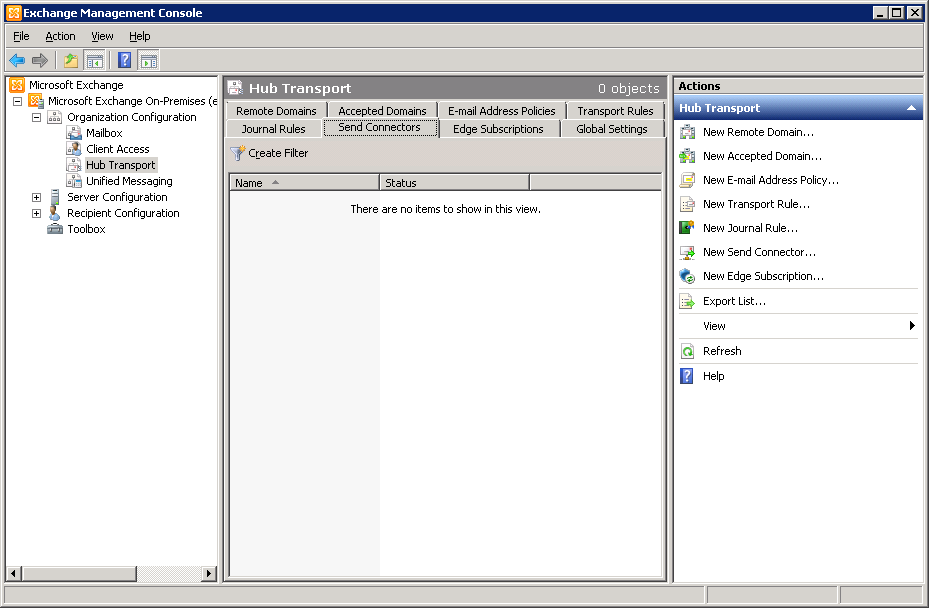This screenshot has width=929, height=608.
Task: Open the View menu in menu bar
Action: click(x=102, y=36)
